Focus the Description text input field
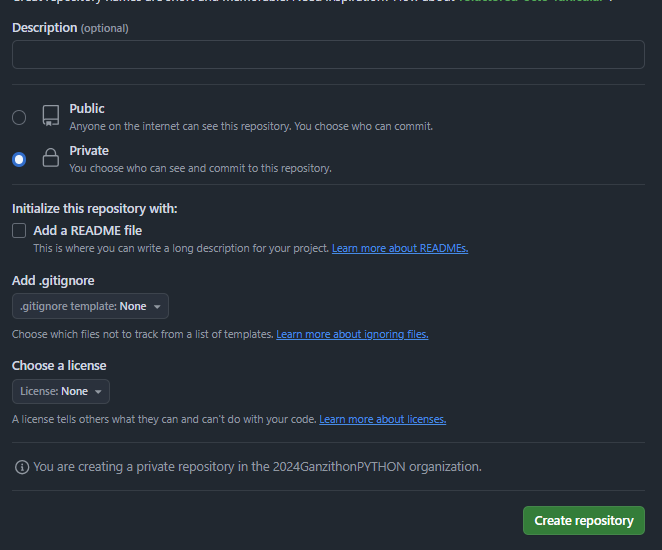 (x=328, y=55)
